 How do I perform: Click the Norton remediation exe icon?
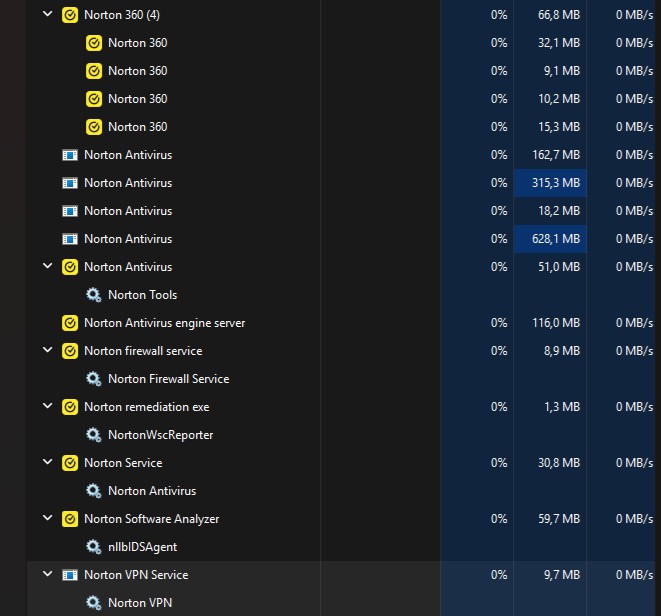point(70,407)
